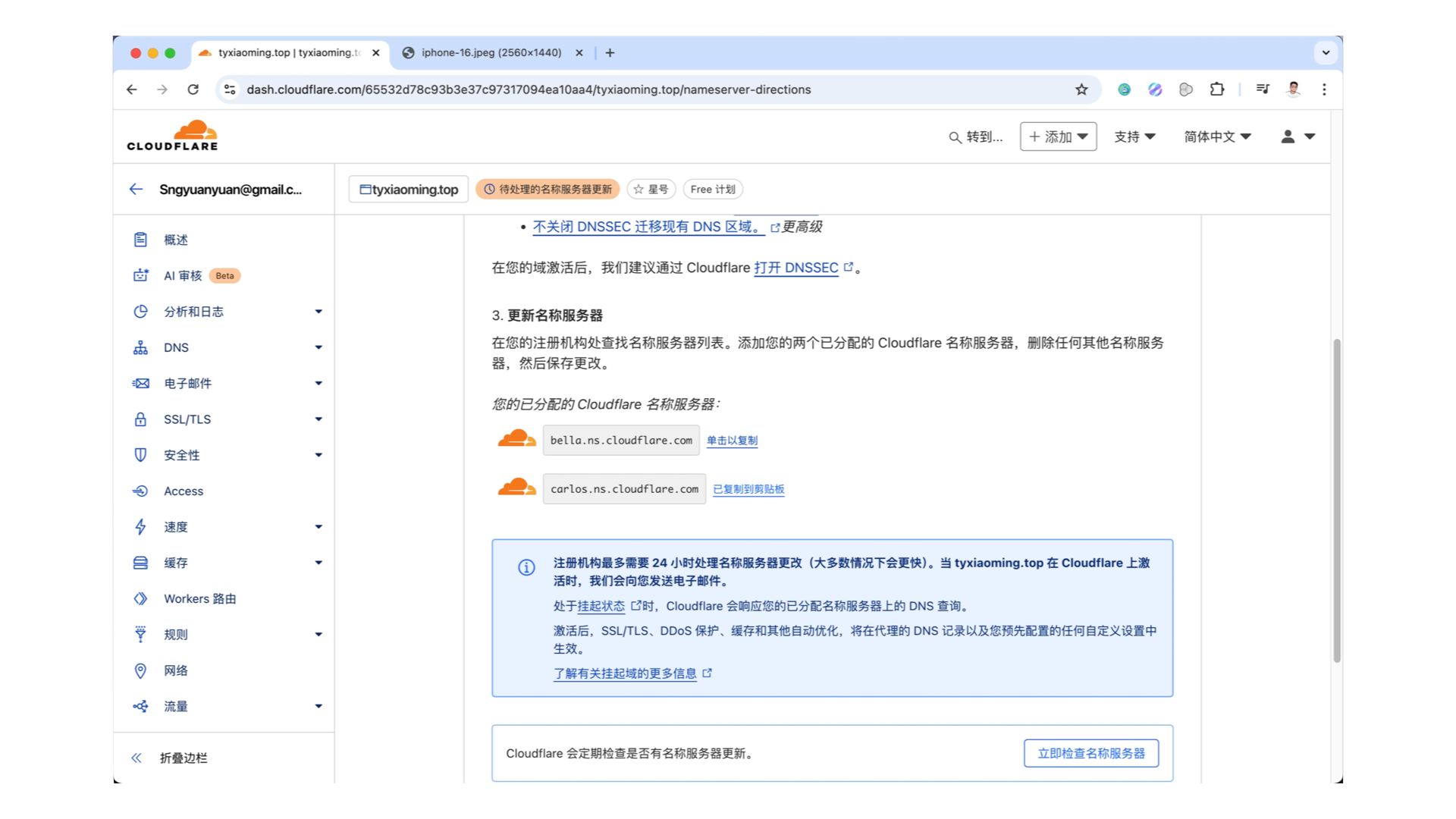Expand the 分析和日志 dropdown
Viewport: 1456px width, 819px height.
[318, 311]
